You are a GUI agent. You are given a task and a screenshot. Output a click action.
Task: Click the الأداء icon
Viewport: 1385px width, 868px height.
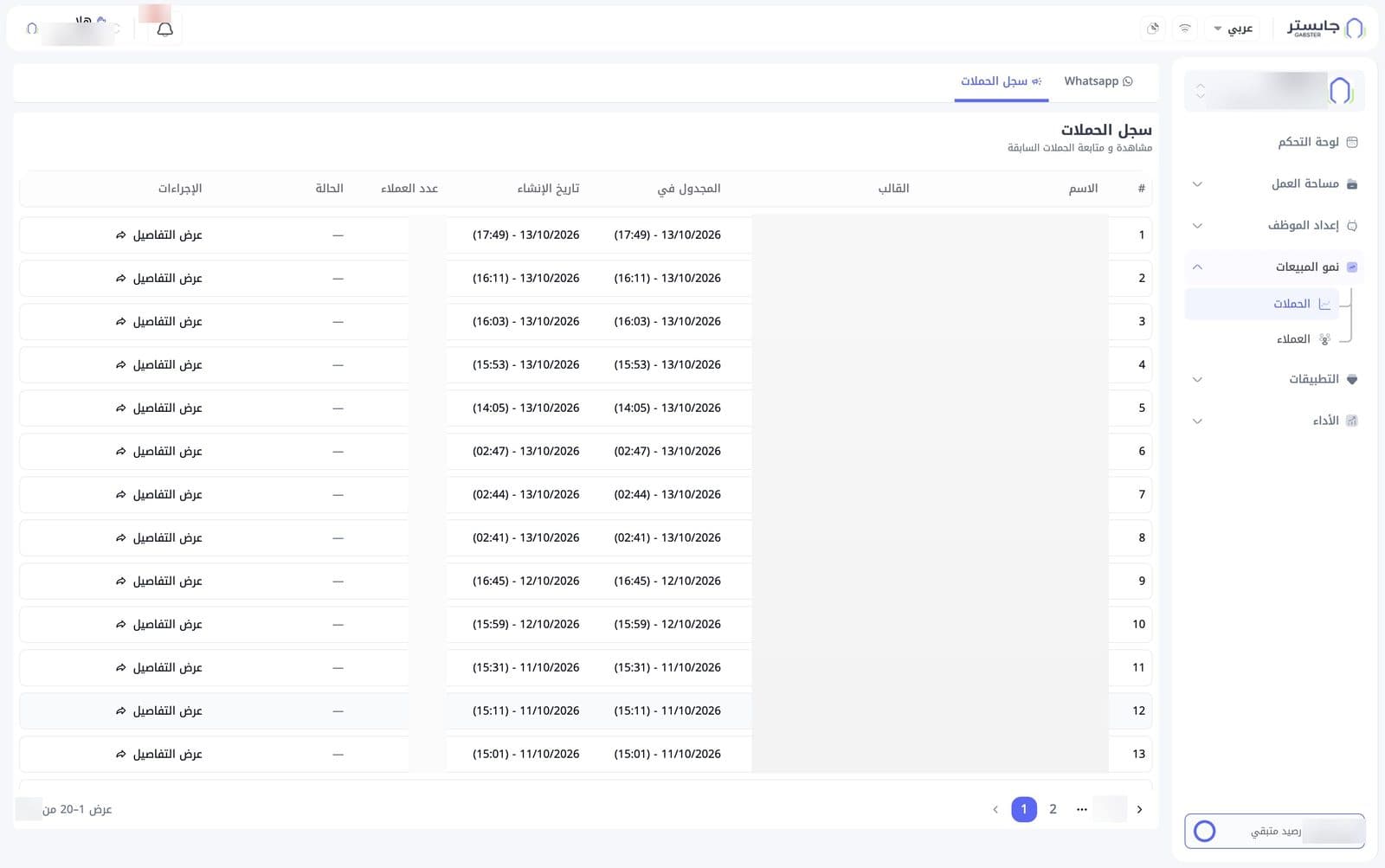pos(1352,421)
